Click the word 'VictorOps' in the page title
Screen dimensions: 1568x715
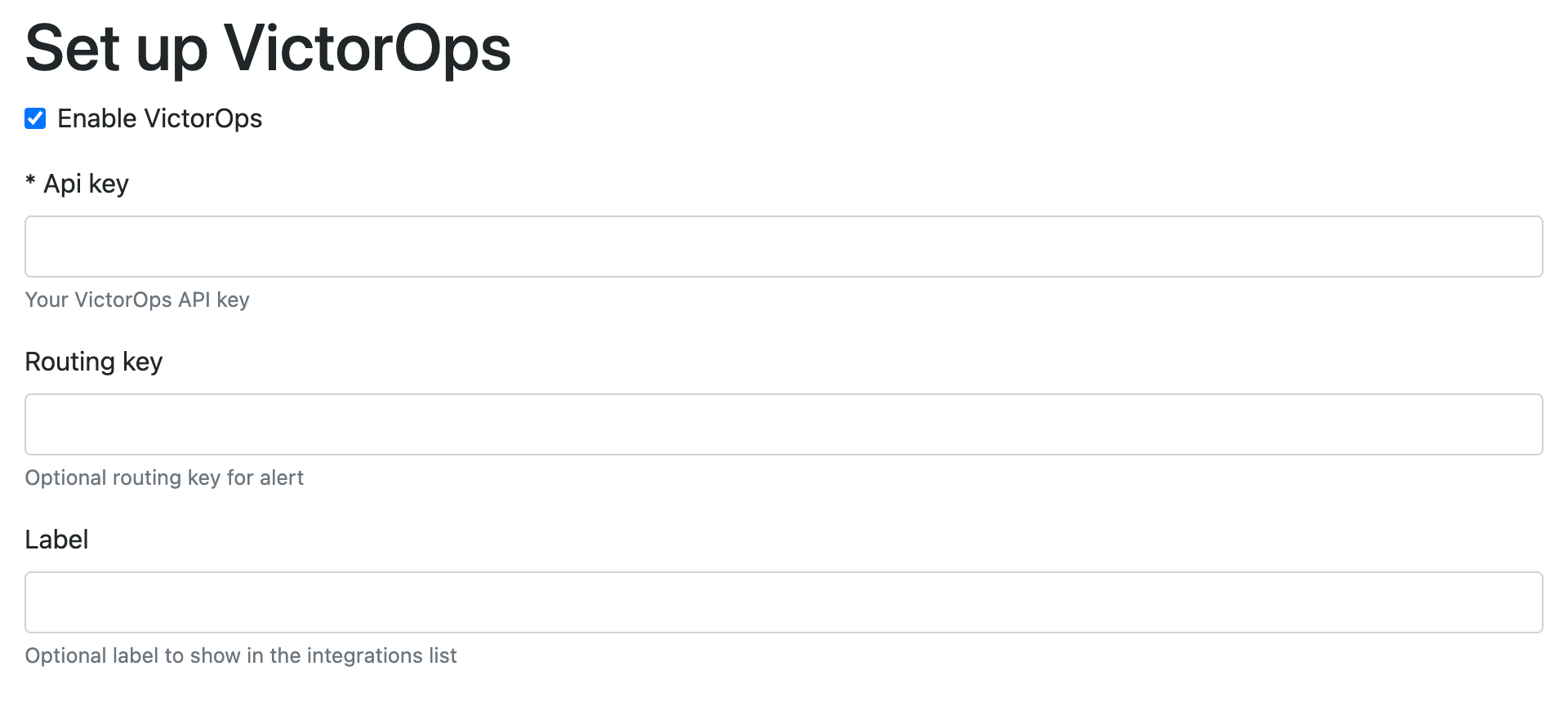pos(367,49)
